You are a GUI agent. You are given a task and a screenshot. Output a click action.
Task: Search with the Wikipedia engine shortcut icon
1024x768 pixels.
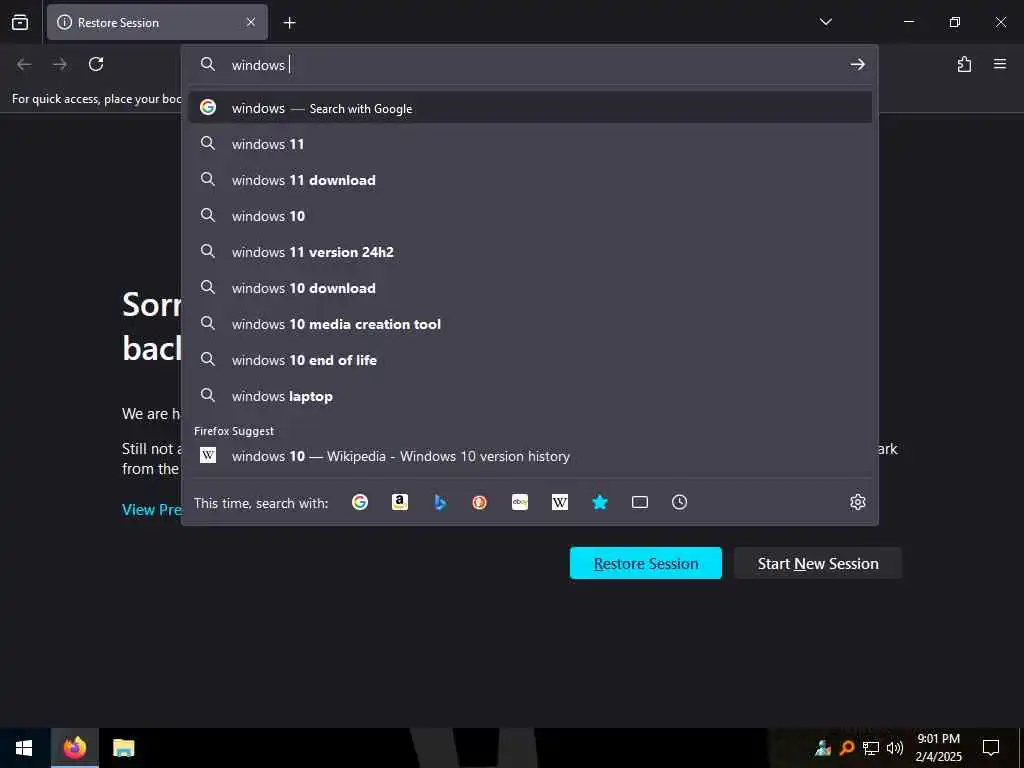pyautogui.click(x=560, y=502)
